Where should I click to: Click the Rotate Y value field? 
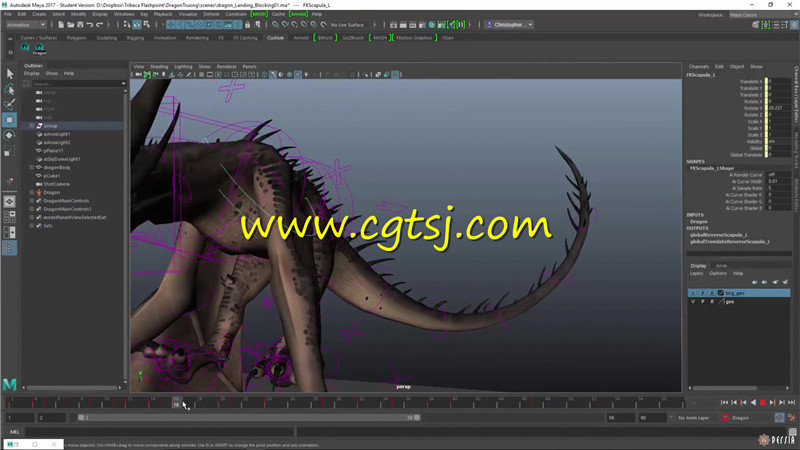point(779,108)
